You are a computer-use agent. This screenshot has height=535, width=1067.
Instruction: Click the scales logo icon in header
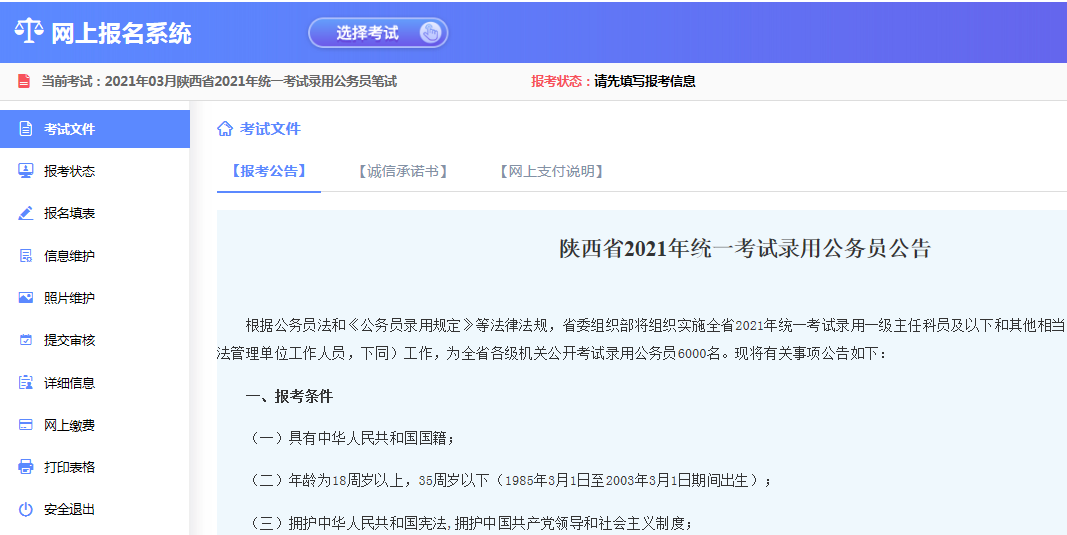[29, 31]
